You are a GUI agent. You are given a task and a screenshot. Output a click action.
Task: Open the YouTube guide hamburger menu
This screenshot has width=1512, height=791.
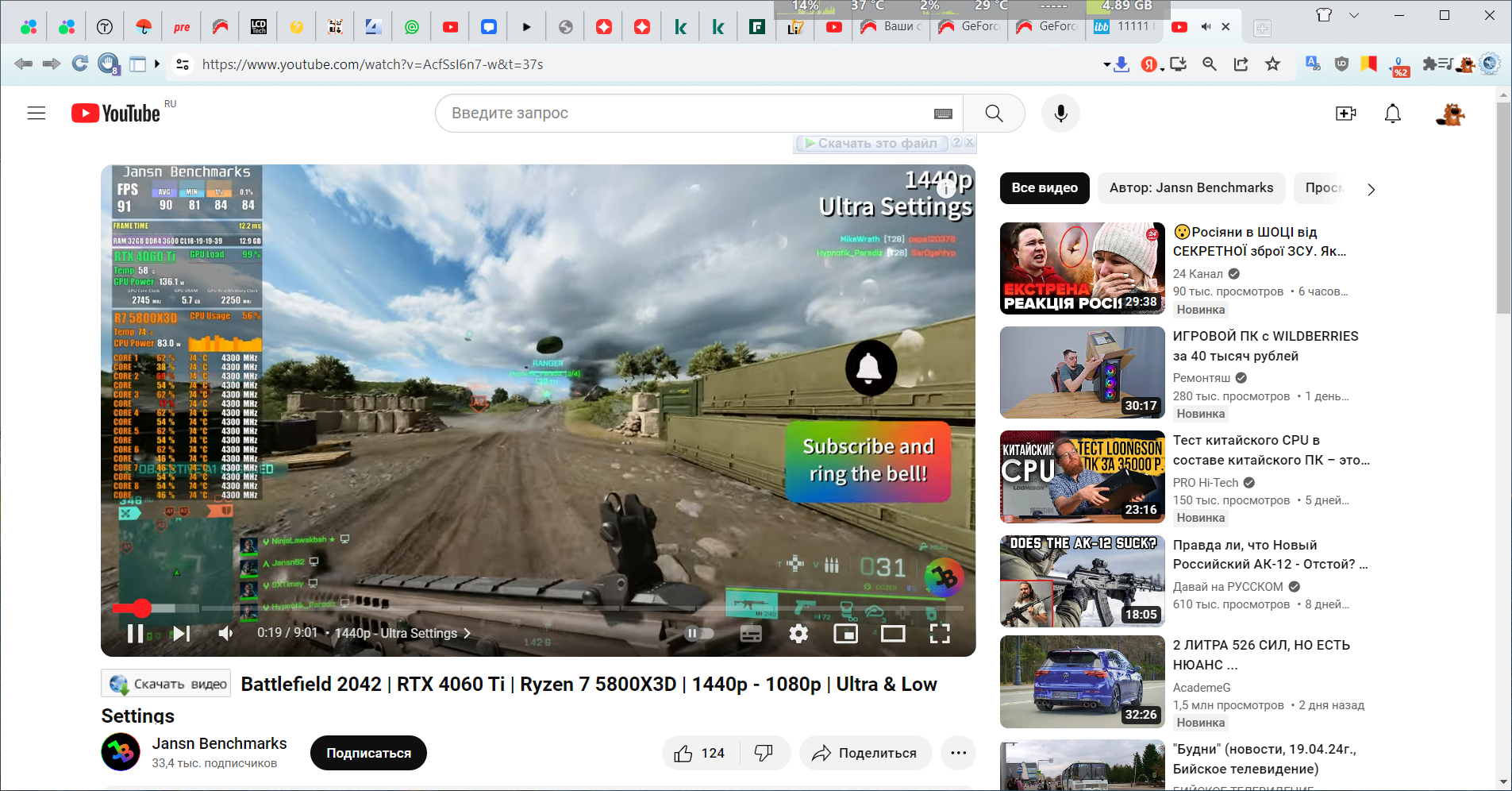click(37, 114)
